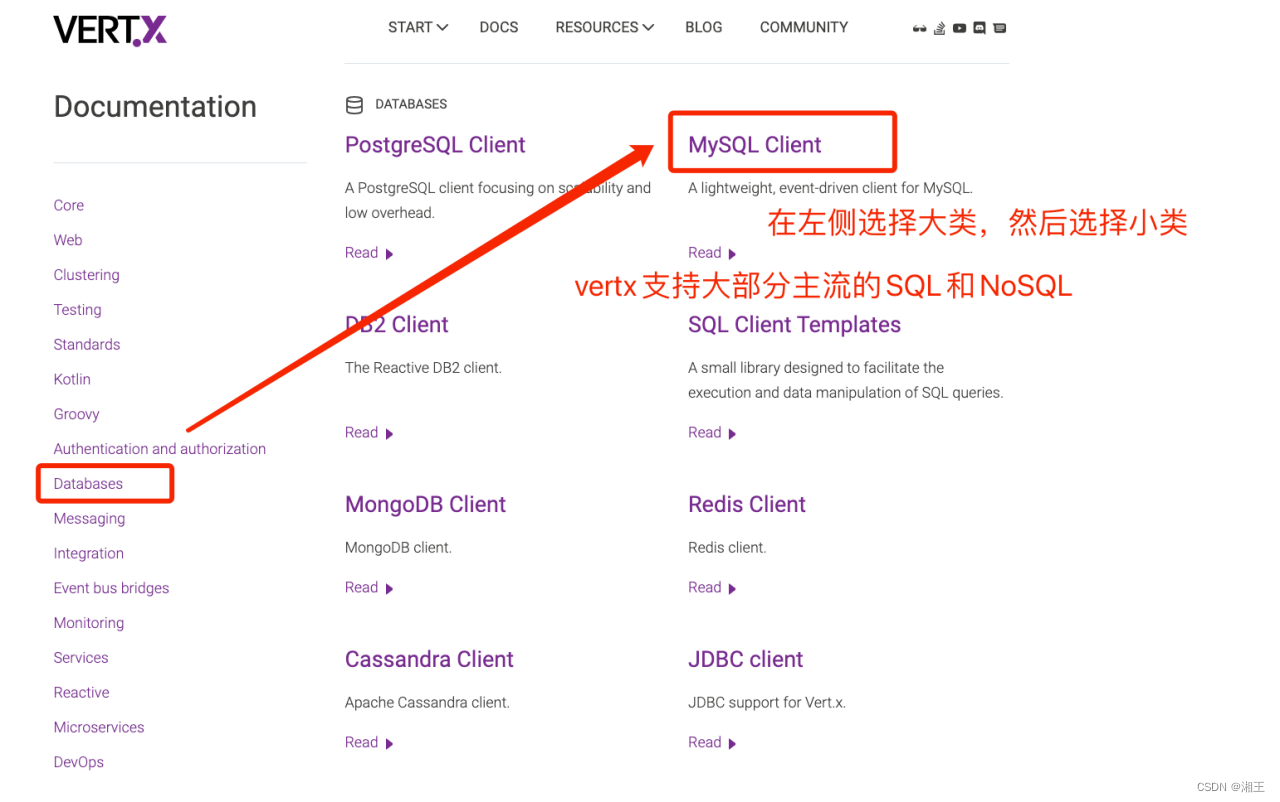Open the Cassandra Client title link
The width and height of the screenshot is (1280, 802).
(x=429, y=660)
